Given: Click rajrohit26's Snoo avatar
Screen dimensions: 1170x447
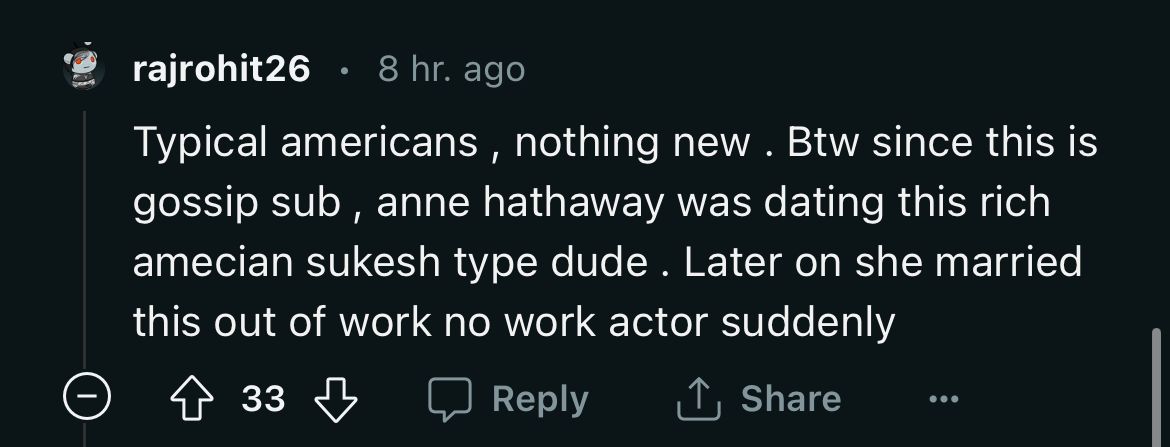Looking at the screenshot, I should 85,70.
